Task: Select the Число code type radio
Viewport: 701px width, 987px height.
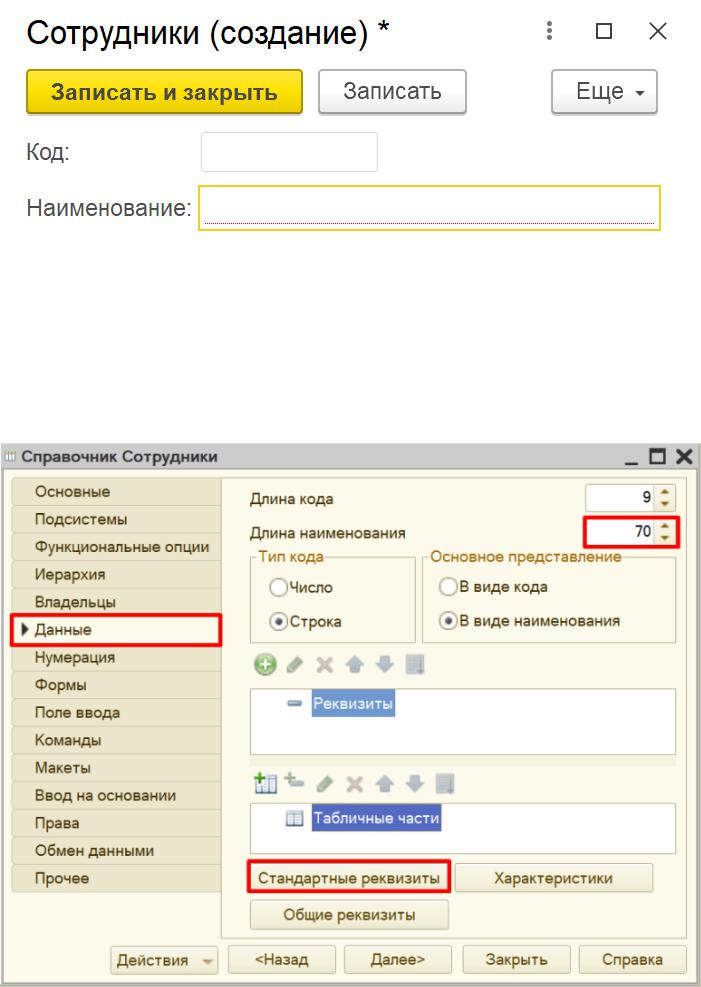Action: click(278, 587)
